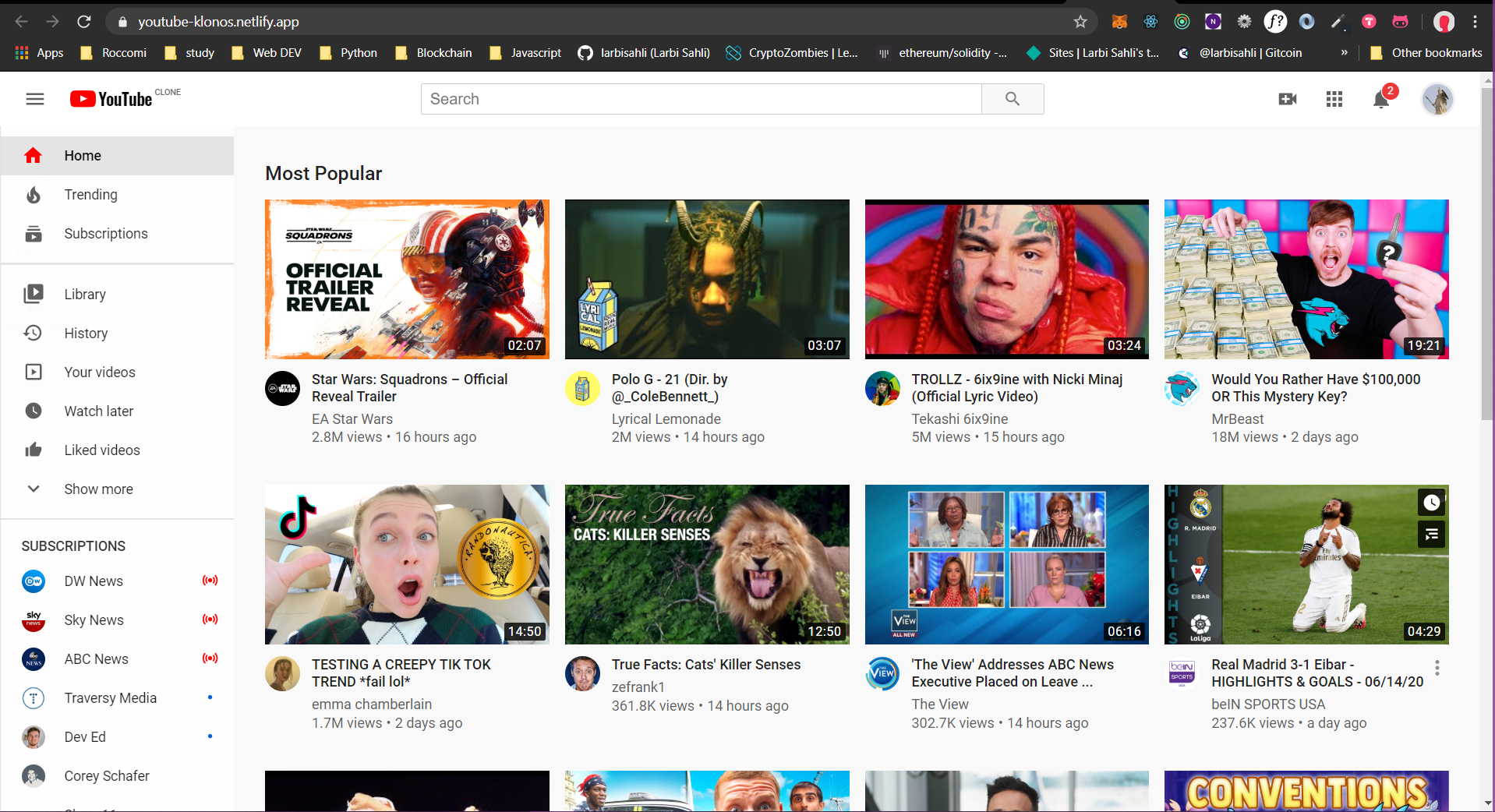Select Home in sidebar
1495x812 pixels.
click(117, 156)
